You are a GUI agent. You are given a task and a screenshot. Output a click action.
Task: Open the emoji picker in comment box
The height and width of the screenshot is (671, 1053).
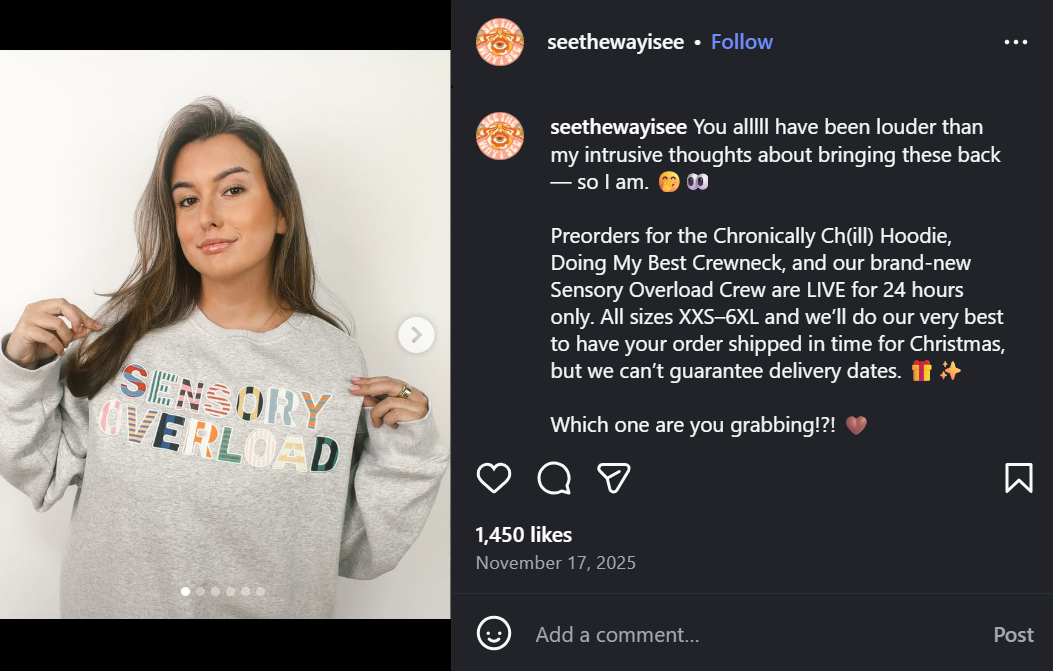pyautogui.click(x=494, y=634)
